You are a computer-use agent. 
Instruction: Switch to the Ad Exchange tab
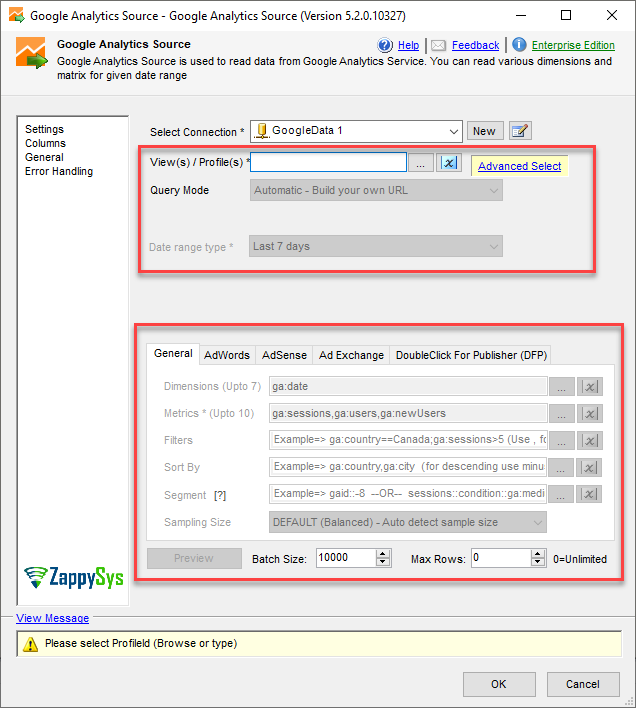[x=351, y=355]
